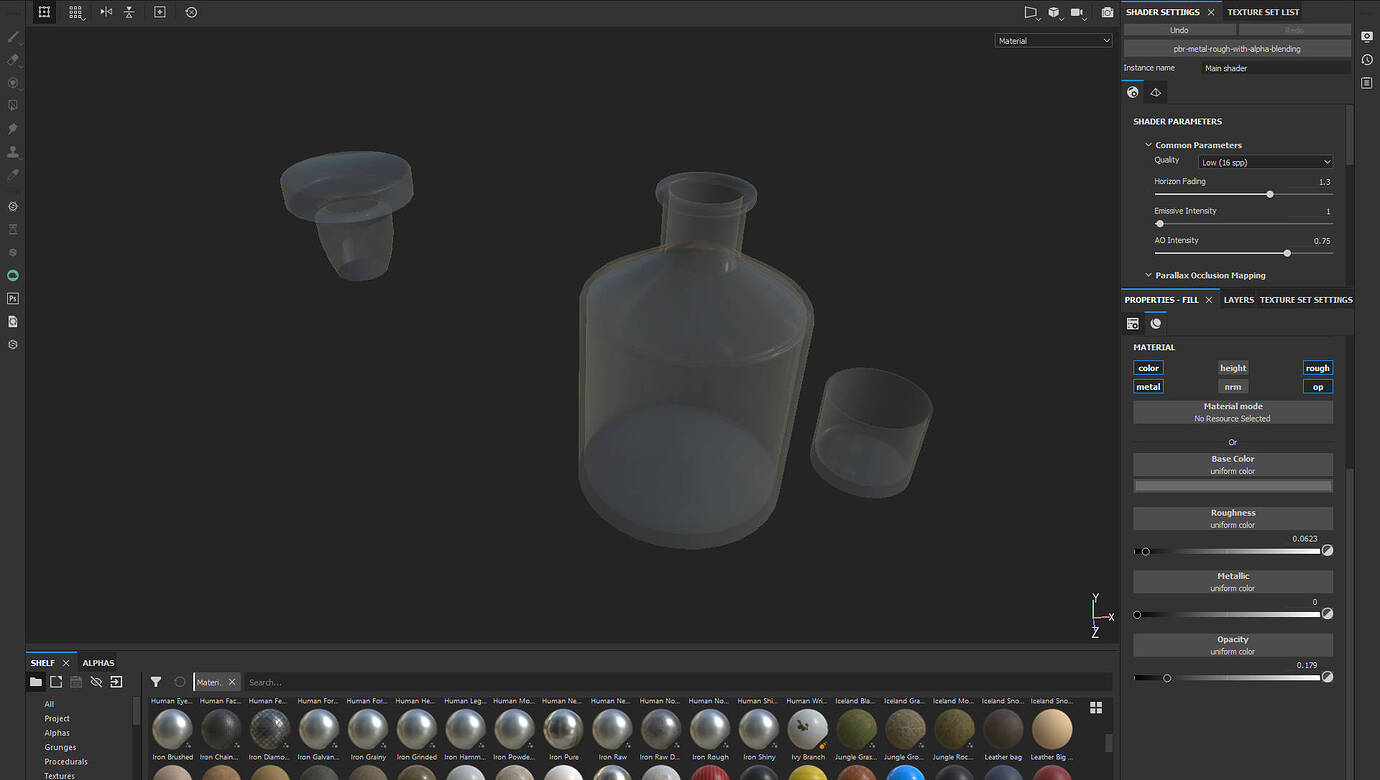Click the Photoshop export icon
Viewport: 1380px width, 780px height.
click(x=13, y=298)
